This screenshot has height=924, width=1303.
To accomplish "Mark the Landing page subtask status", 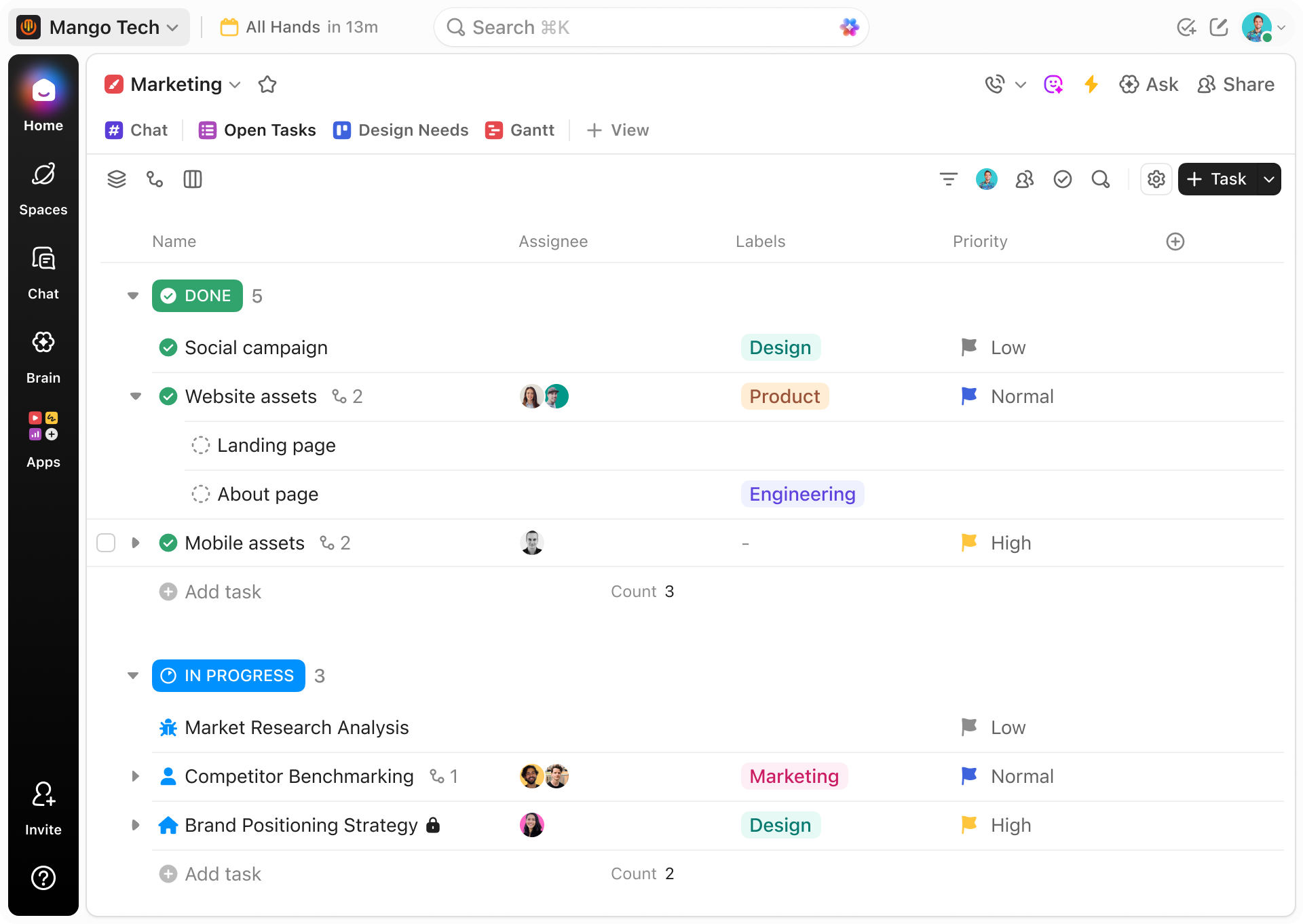I will tap(201, 445).
